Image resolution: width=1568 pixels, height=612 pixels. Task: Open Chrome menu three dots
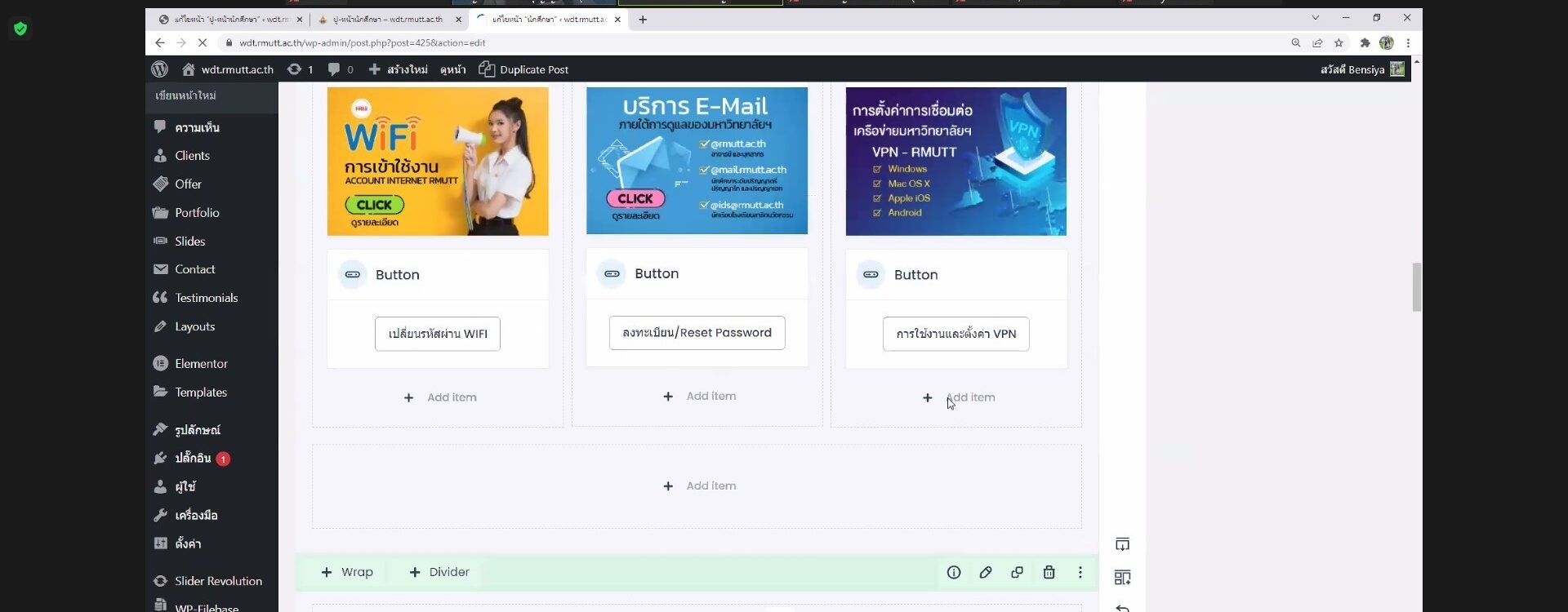[1408, 42]
